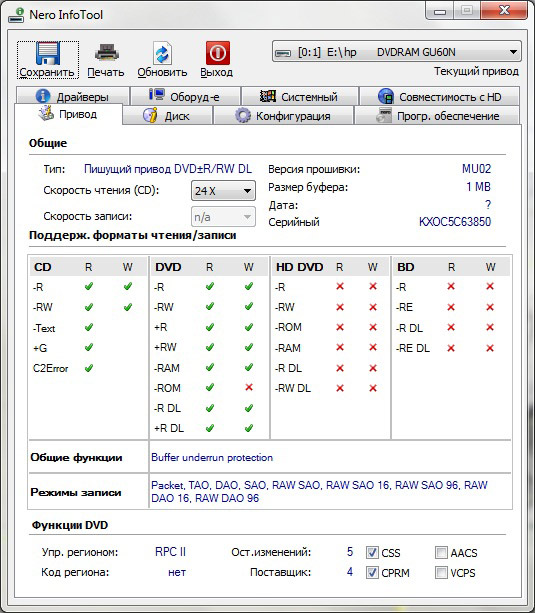Viewport: 535px width, 613px height.
Task: Click the BD column header
Action: 406,267
